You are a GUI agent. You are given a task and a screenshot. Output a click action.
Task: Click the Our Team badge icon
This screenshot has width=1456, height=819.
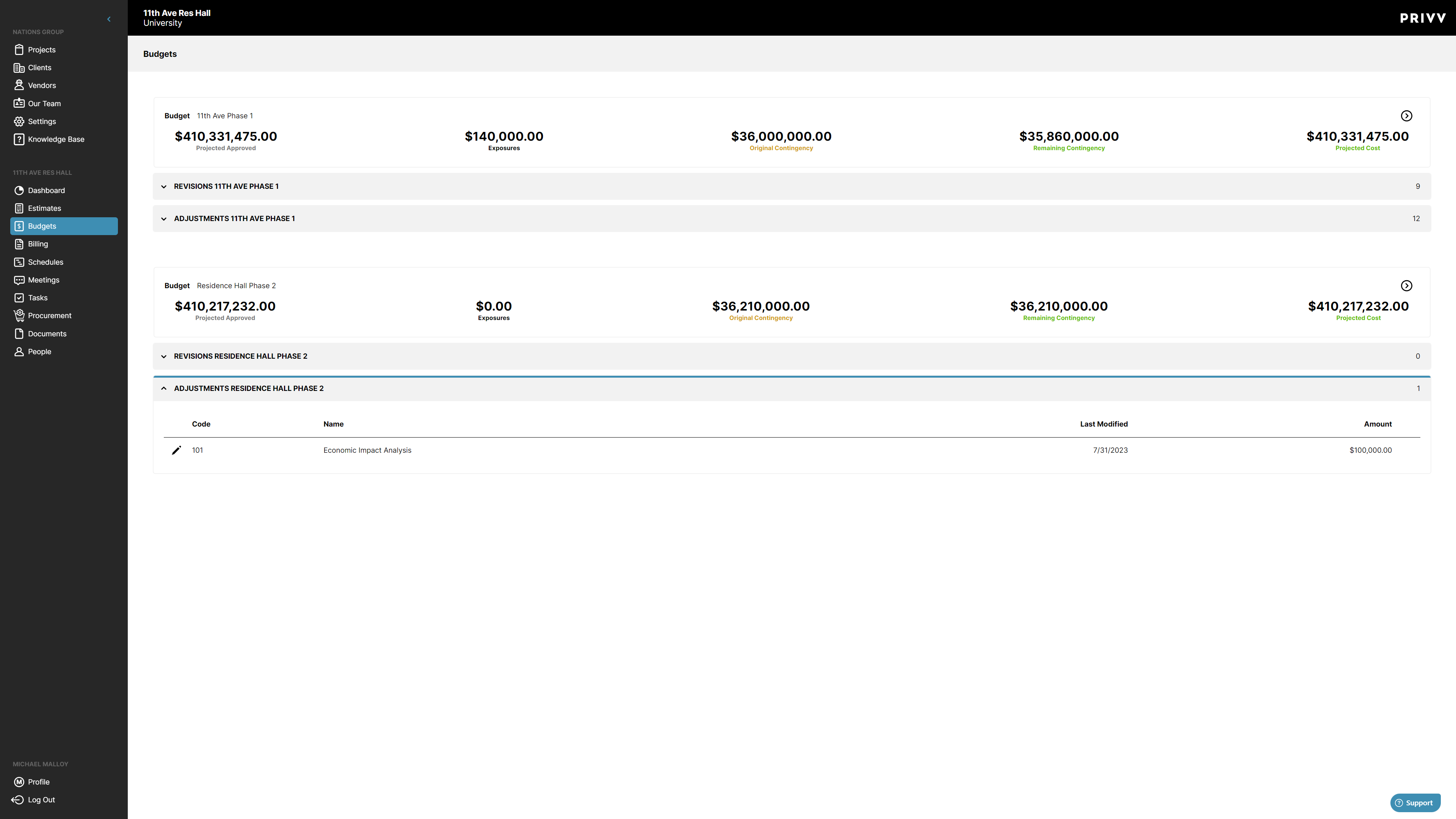pos(19,104)
